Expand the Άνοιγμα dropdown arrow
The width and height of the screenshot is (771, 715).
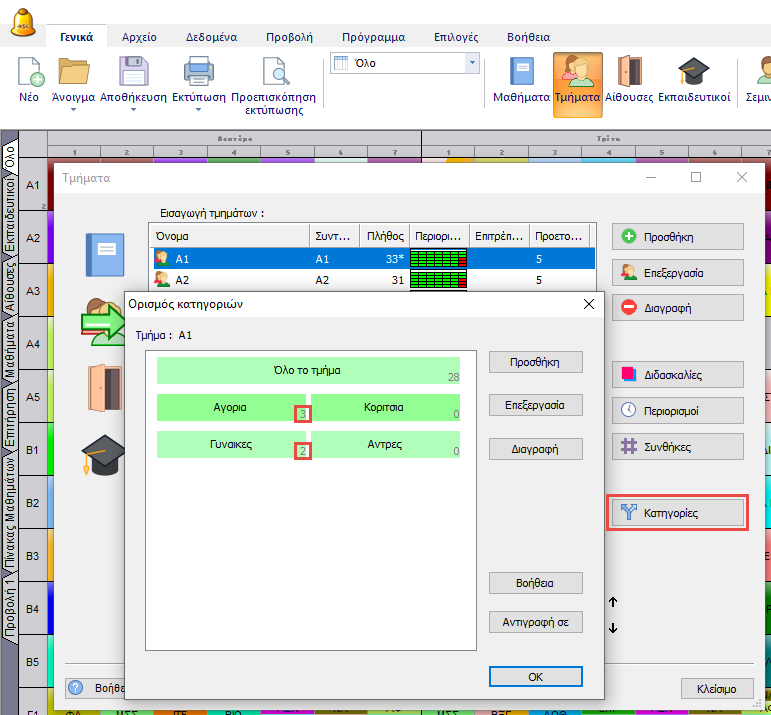tap(73, 110)
